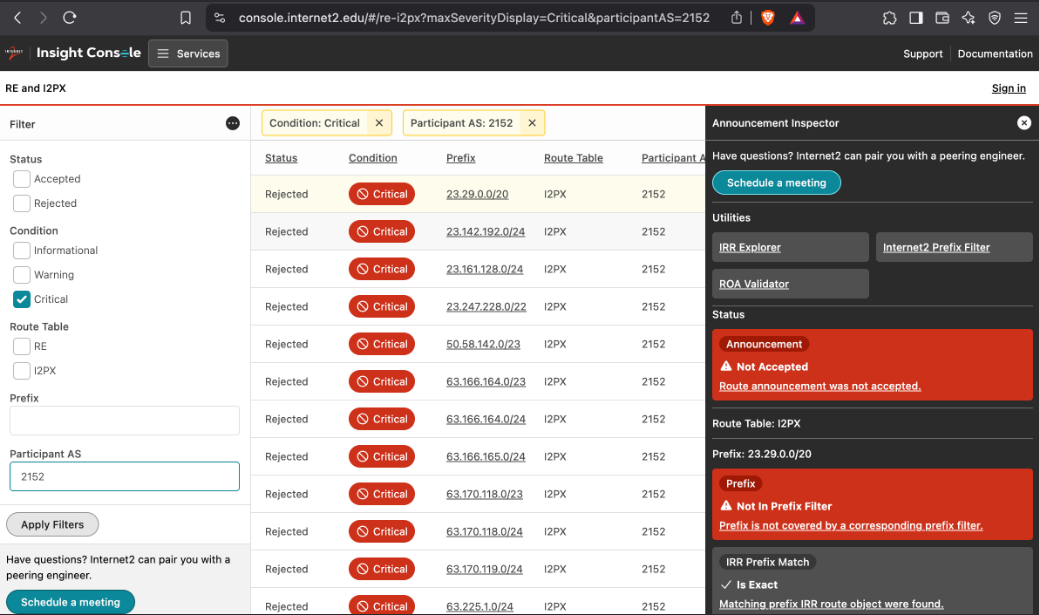Open the browser hamburger menu
The image size is (1039, 615).
[x=1020, y=18]
